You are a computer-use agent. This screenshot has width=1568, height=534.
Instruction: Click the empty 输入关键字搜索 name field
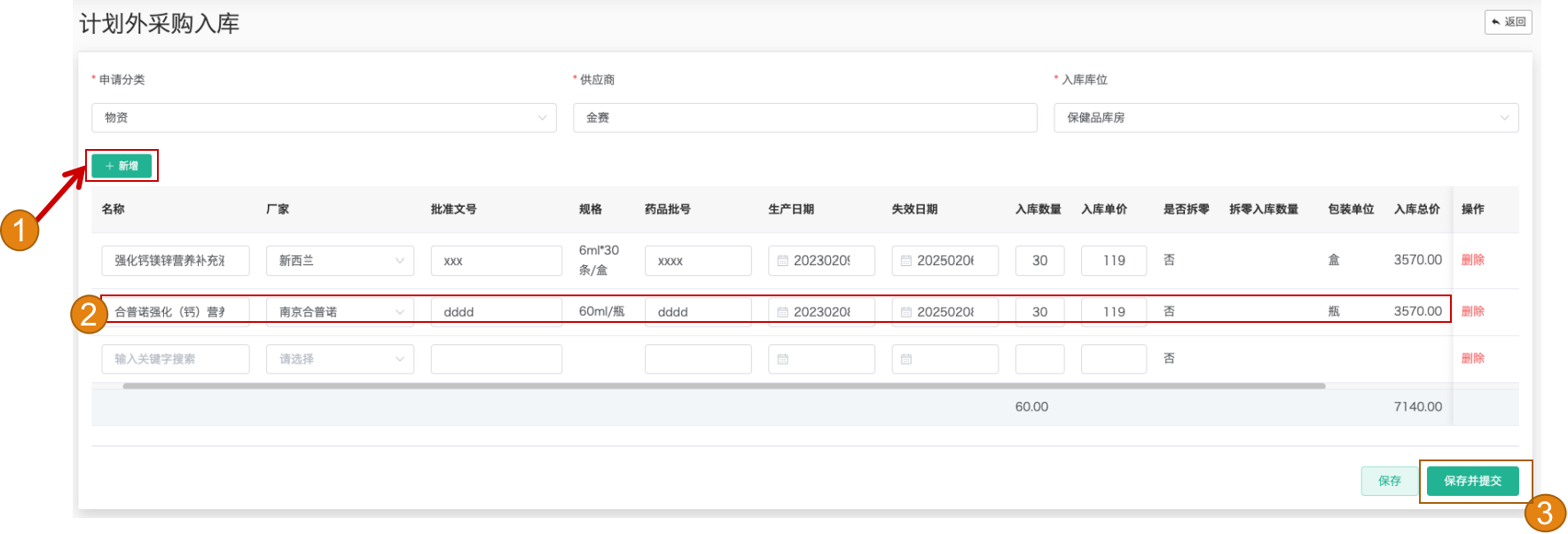coord(175,359)
